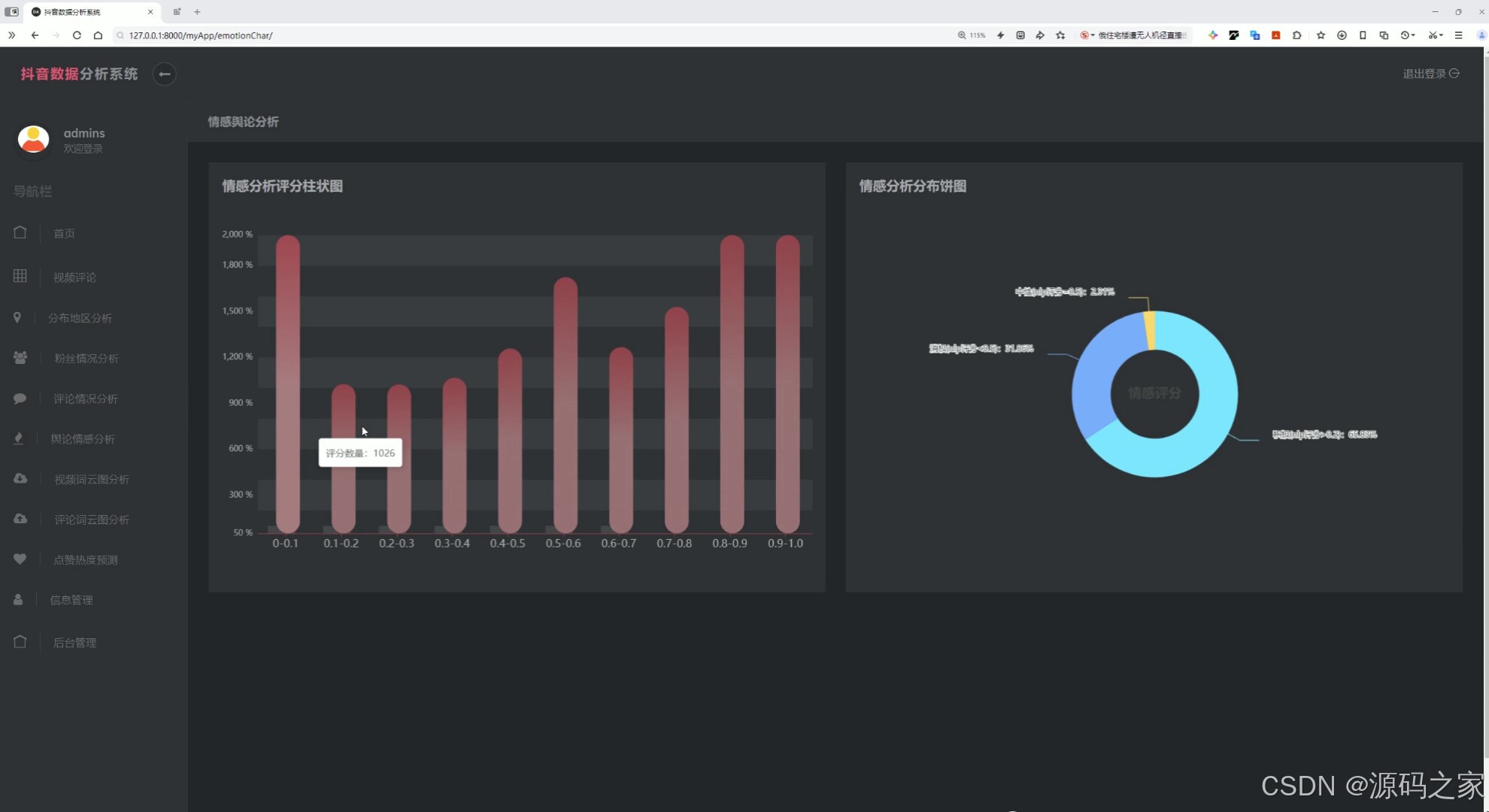This screenshot has height=812, width=1489.
Task: Open the 舆论情感分析 menu item
Action: point(83,439)
